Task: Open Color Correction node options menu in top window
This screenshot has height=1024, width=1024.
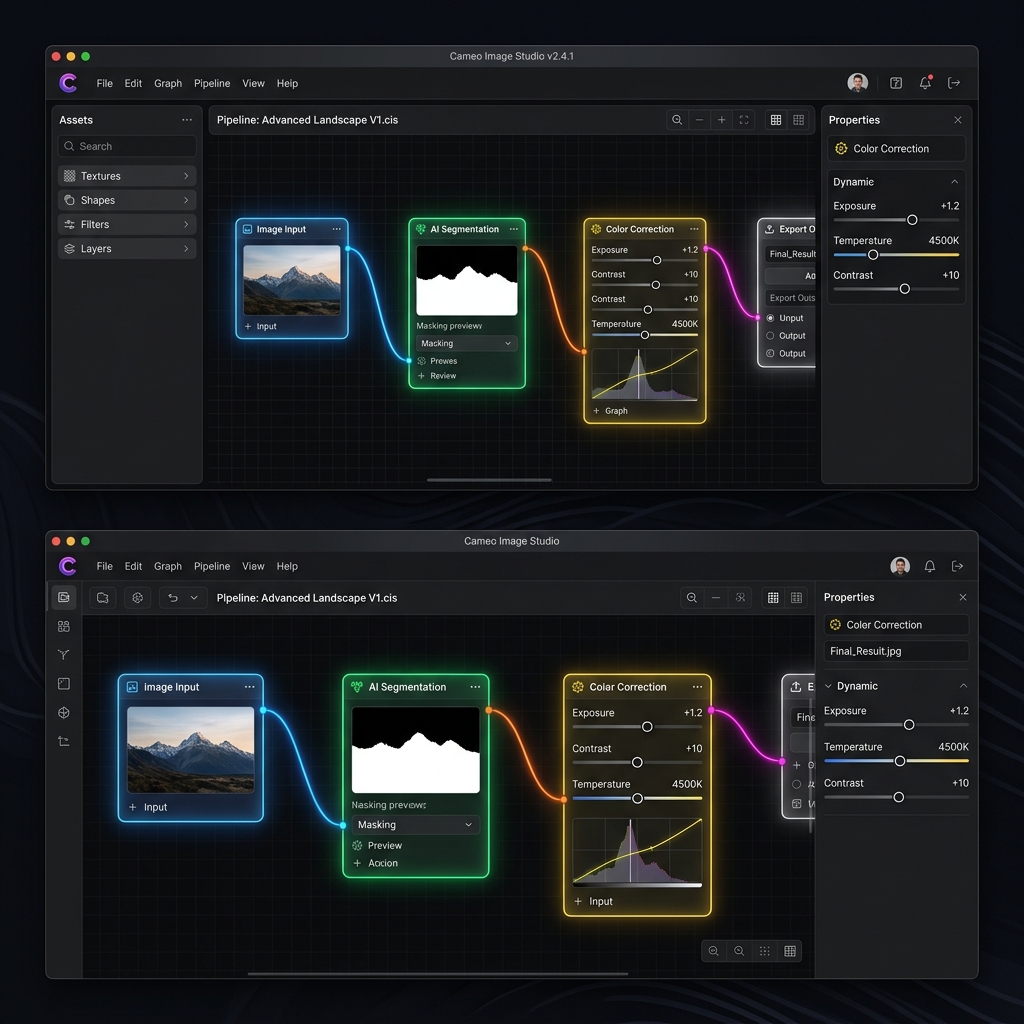Action: 694,229
